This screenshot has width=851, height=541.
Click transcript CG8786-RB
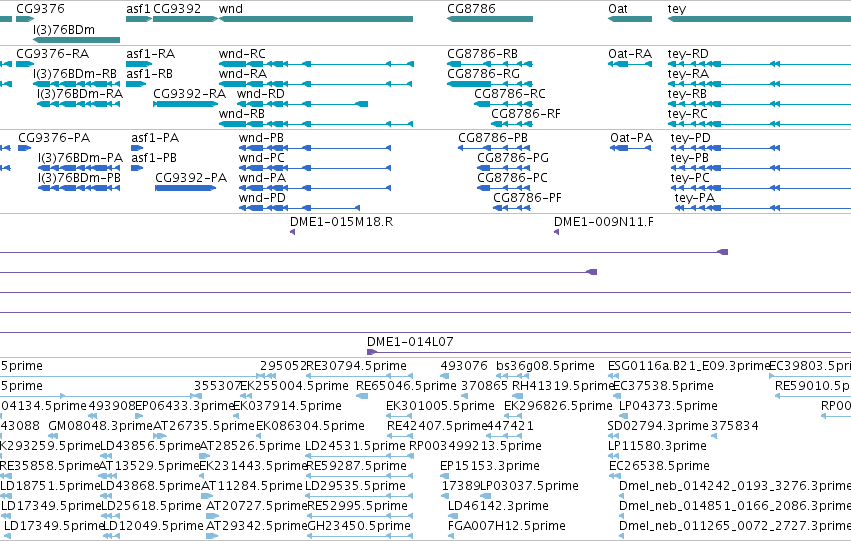pos(482,54)
